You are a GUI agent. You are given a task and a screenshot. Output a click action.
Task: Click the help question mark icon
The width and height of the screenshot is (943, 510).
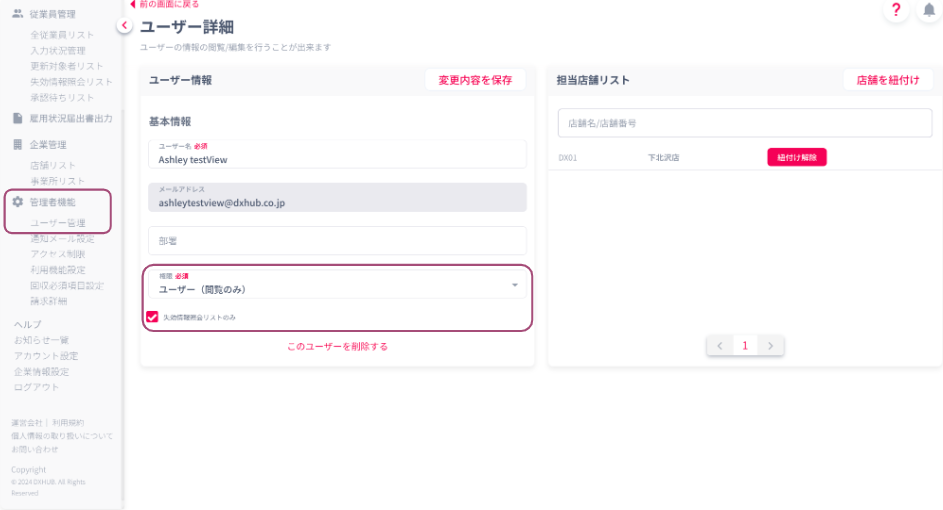click(x=895, y=10)
